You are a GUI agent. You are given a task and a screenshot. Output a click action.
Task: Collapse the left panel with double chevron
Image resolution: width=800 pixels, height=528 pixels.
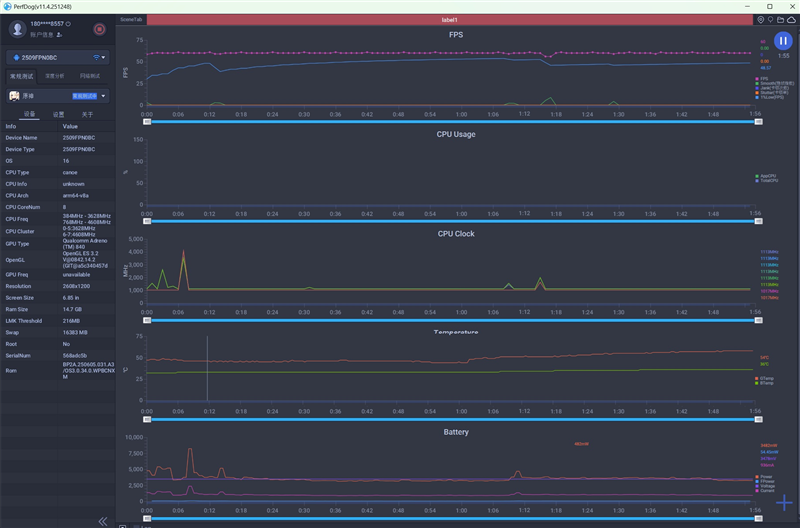[x=102, y=521]
